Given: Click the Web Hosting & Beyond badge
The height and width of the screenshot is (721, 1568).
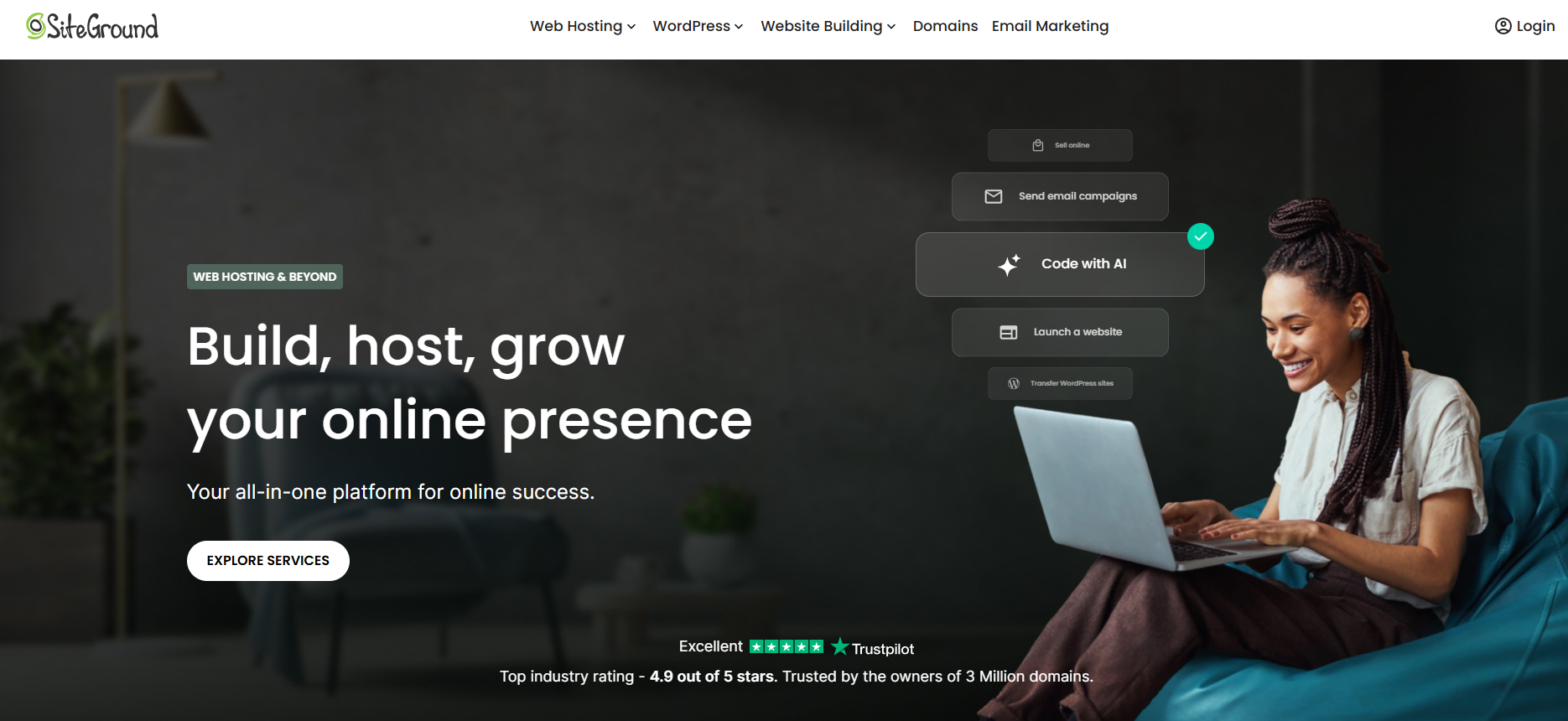Looking at the screenshot, I should pos(265,277).
